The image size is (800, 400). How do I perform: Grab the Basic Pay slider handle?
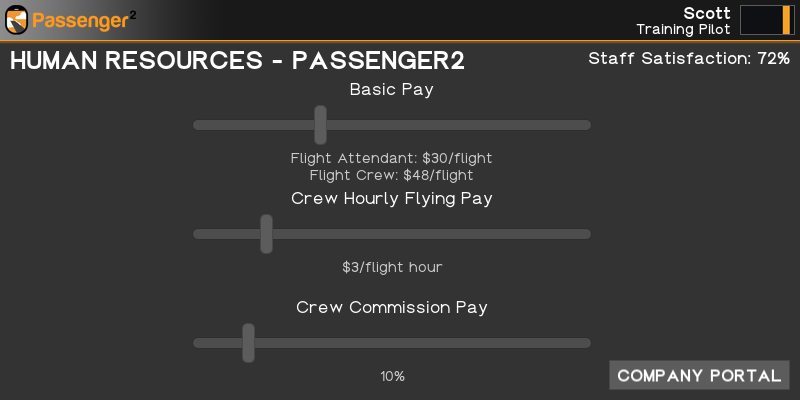320,125
